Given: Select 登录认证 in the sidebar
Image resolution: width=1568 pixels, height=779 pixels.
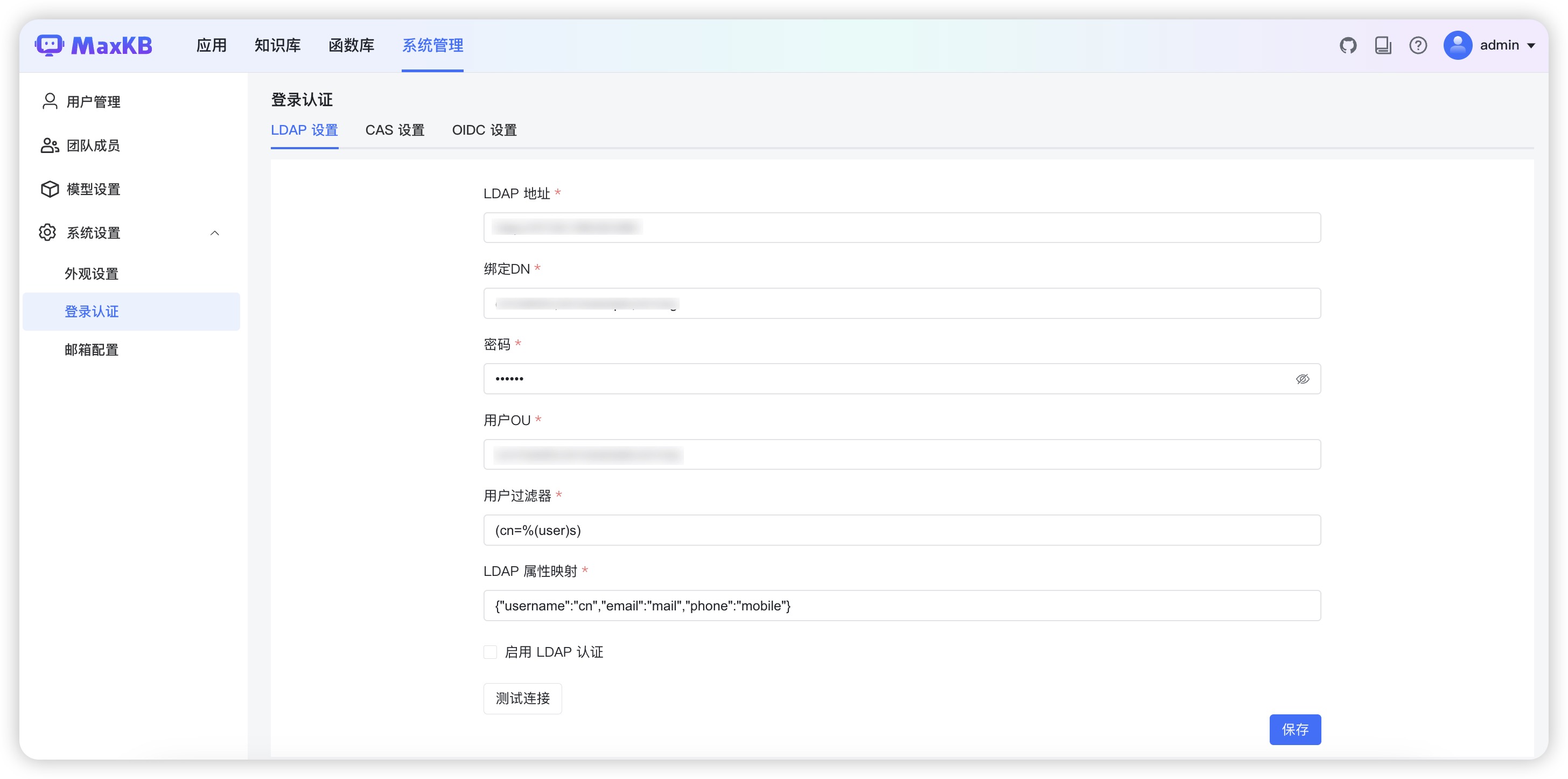Looking at the screenshot, I should pos(131,311).
